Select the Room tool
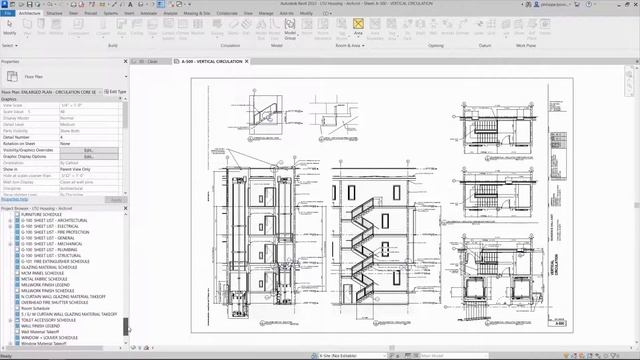Viewport: 640px width, 360px height. (x=307, y=27)
